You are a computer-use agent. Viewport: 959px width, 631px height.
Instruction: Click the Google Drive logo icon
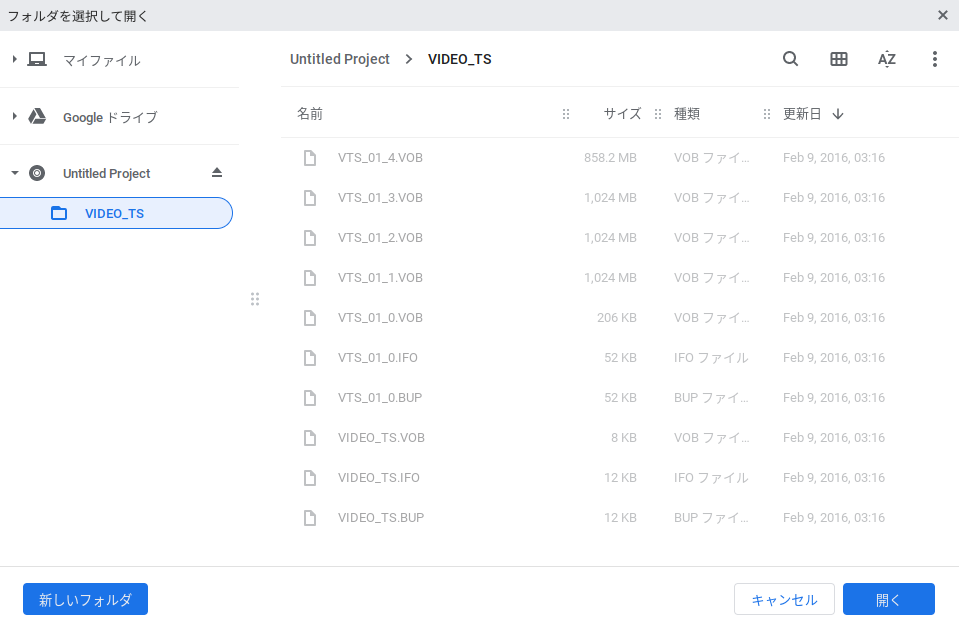[x=37, y=116]
